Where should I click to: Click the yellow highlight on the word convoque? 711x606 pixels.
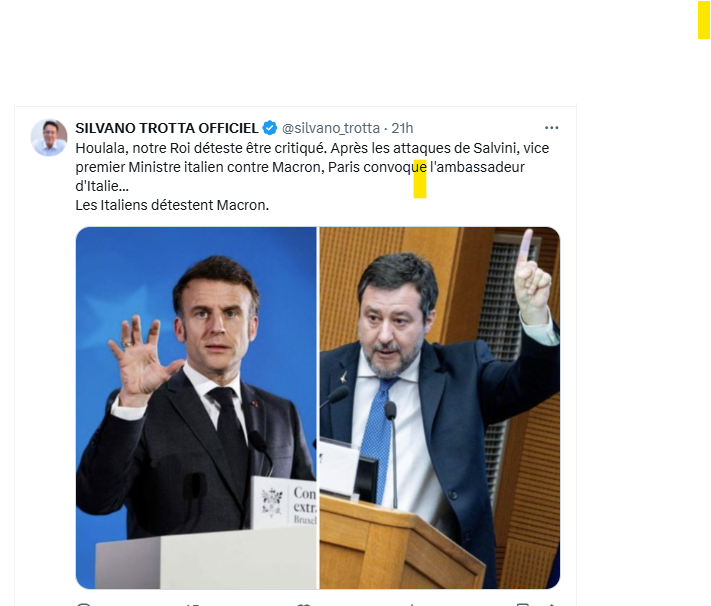(x=420, y=179)
